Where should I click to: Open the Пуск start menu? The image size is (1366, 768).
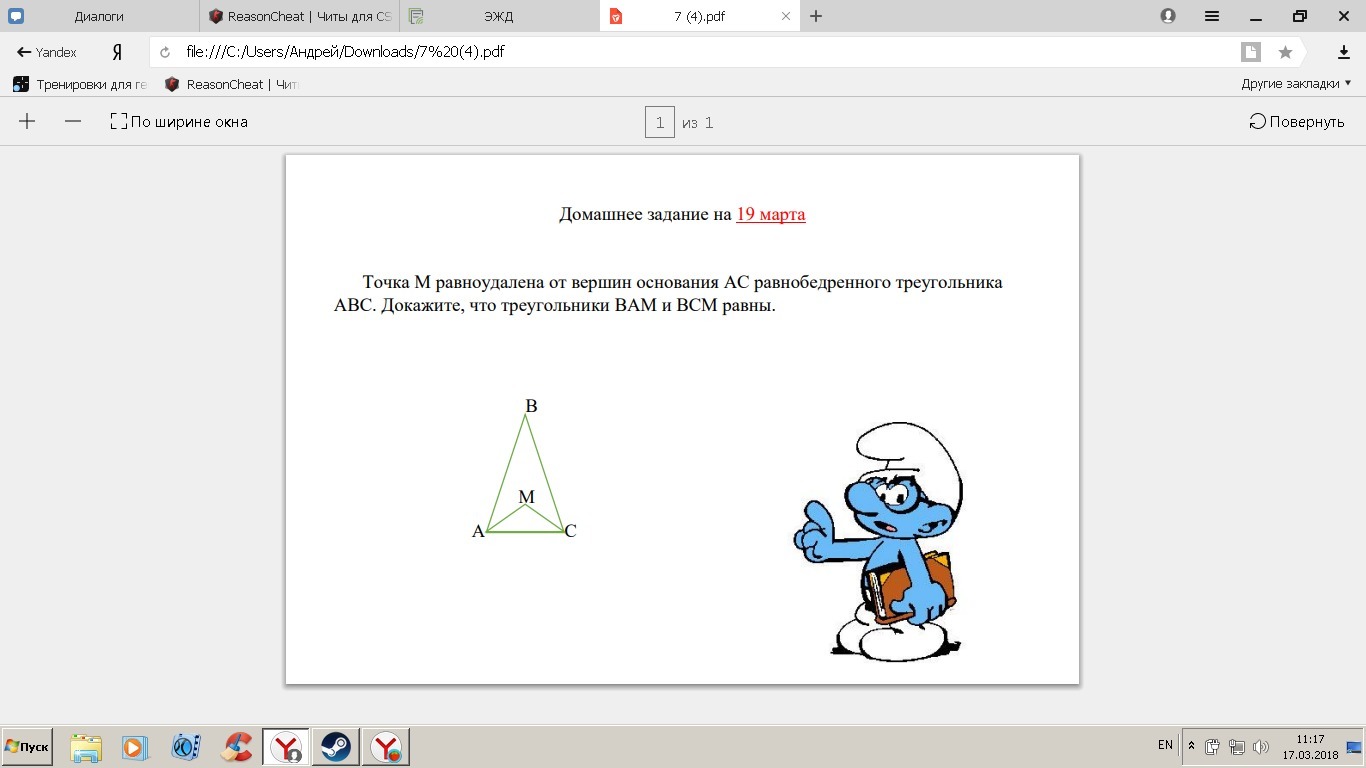point(27,747)
